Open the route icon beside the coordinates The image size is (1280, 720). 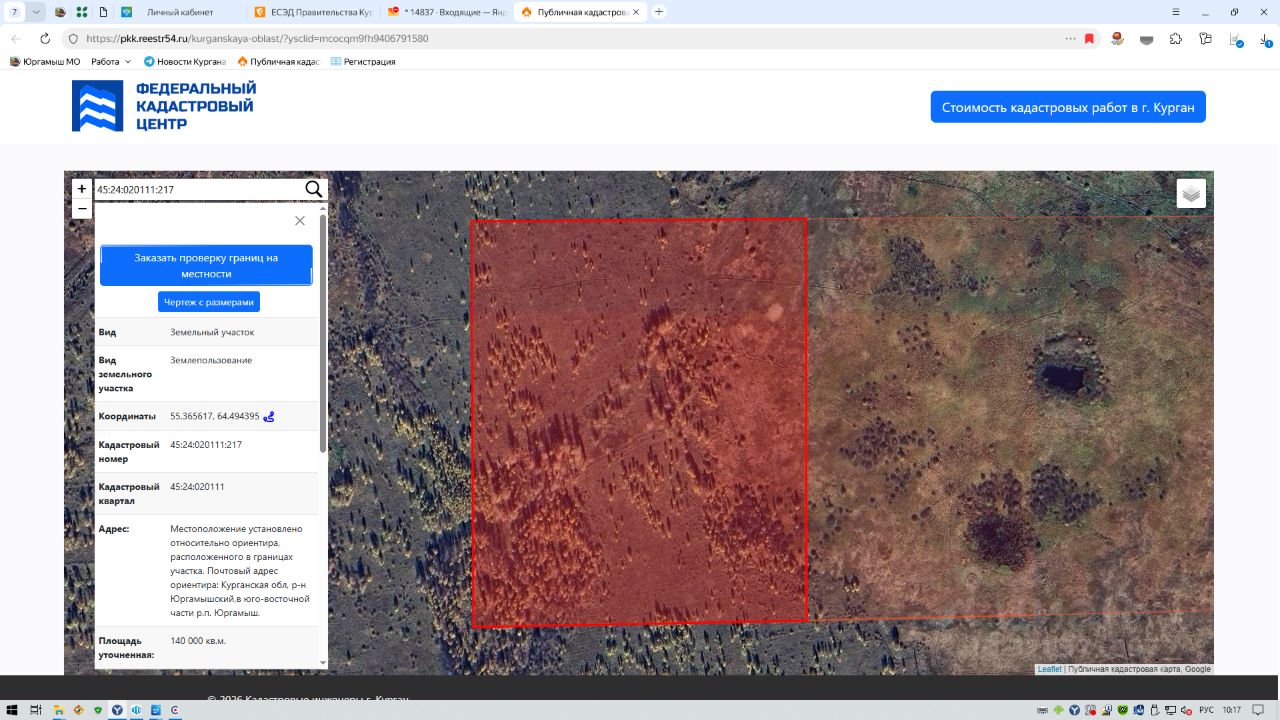[269, 416]
